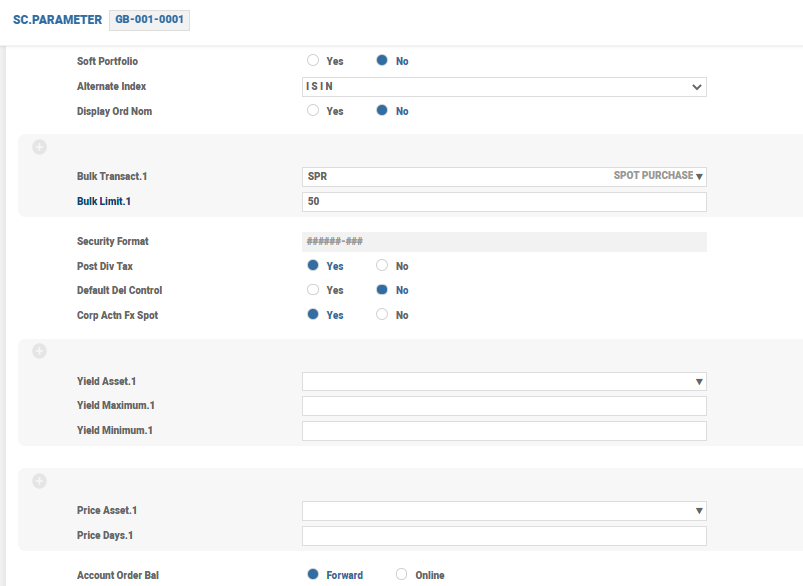Click the plus icon above Yield Asset.1
803x586 pixels.
[x=40, y=351]
